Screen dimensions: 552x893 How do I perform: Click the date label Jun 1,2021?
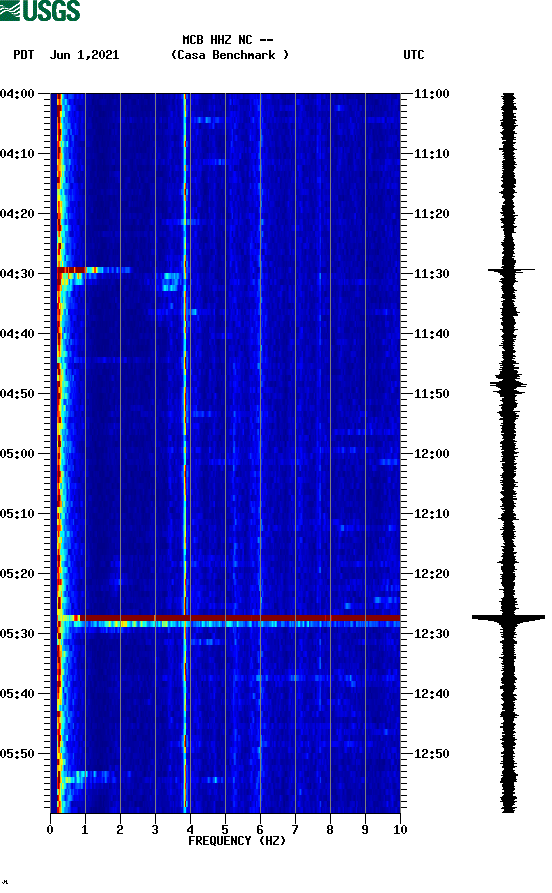pos(84,55)
